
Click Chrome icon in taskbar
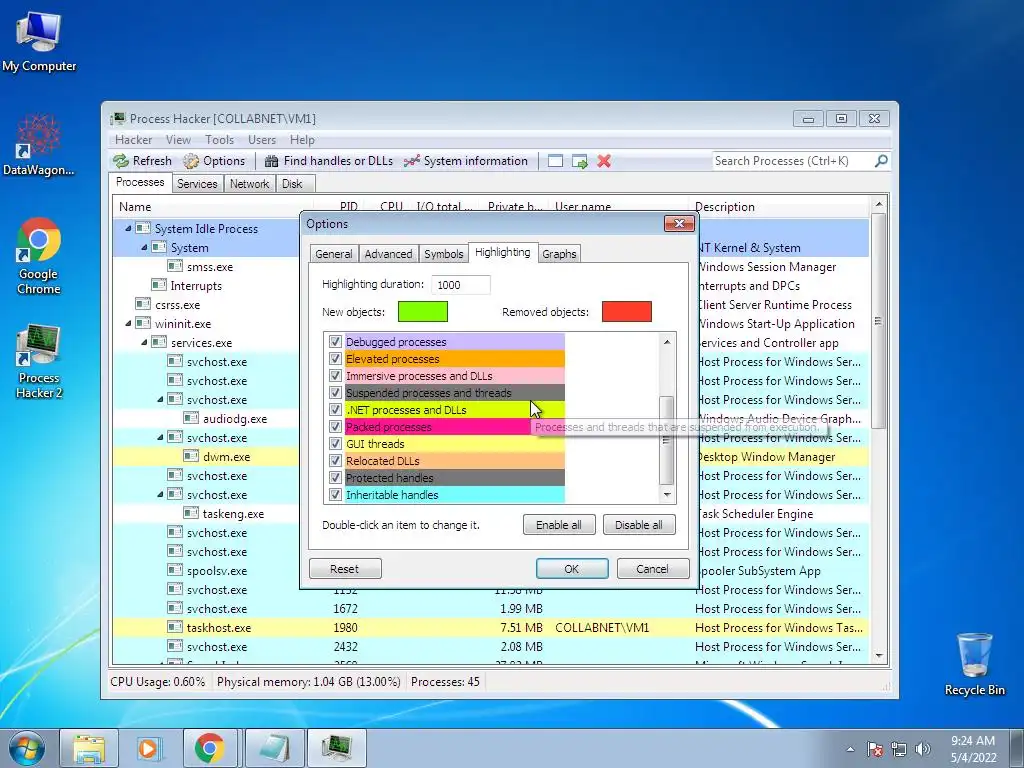point(209,748)
